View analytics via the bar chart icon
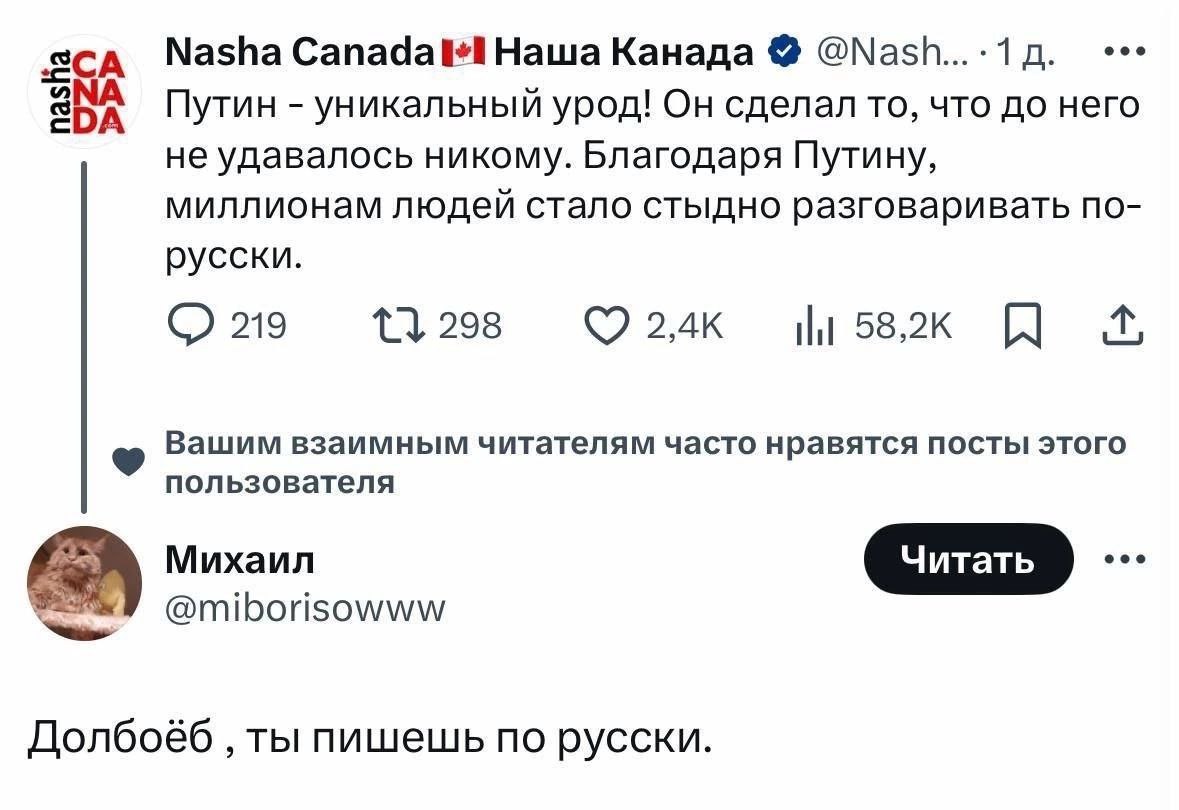Viewport: 1179px width, 810px height. (814, 326)
